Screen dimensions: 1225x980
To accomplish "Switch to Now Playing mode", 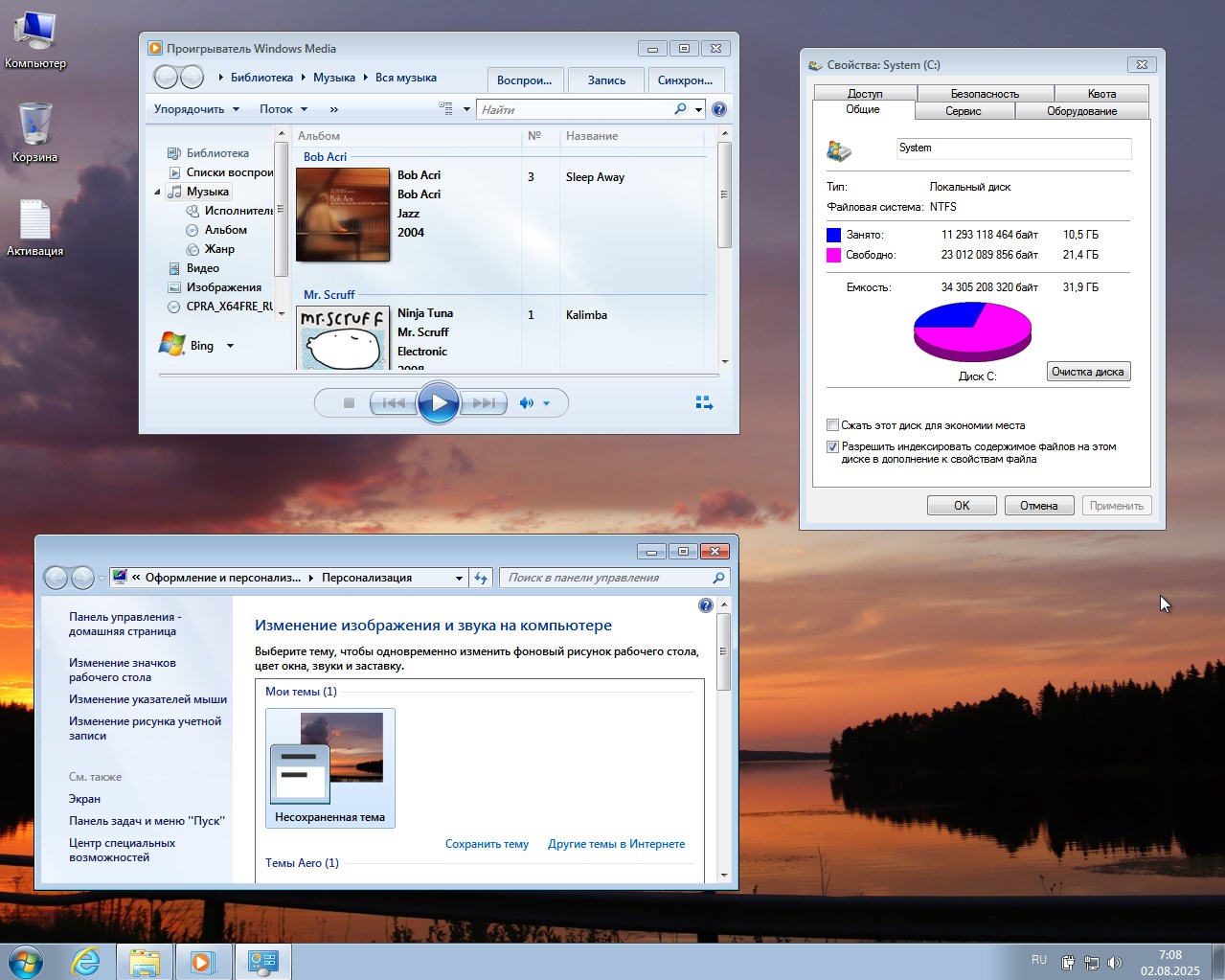I will click(704, 403).
